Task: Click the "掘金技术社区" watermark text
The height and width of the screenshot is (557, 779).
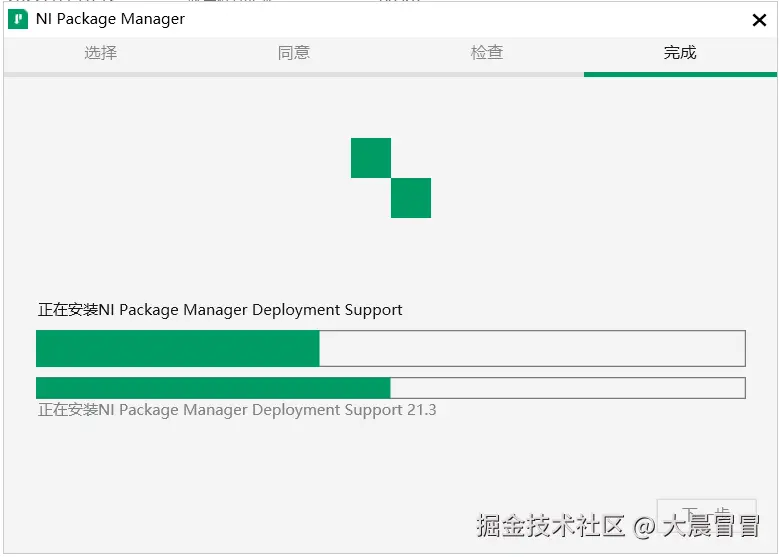Action: 551,525
